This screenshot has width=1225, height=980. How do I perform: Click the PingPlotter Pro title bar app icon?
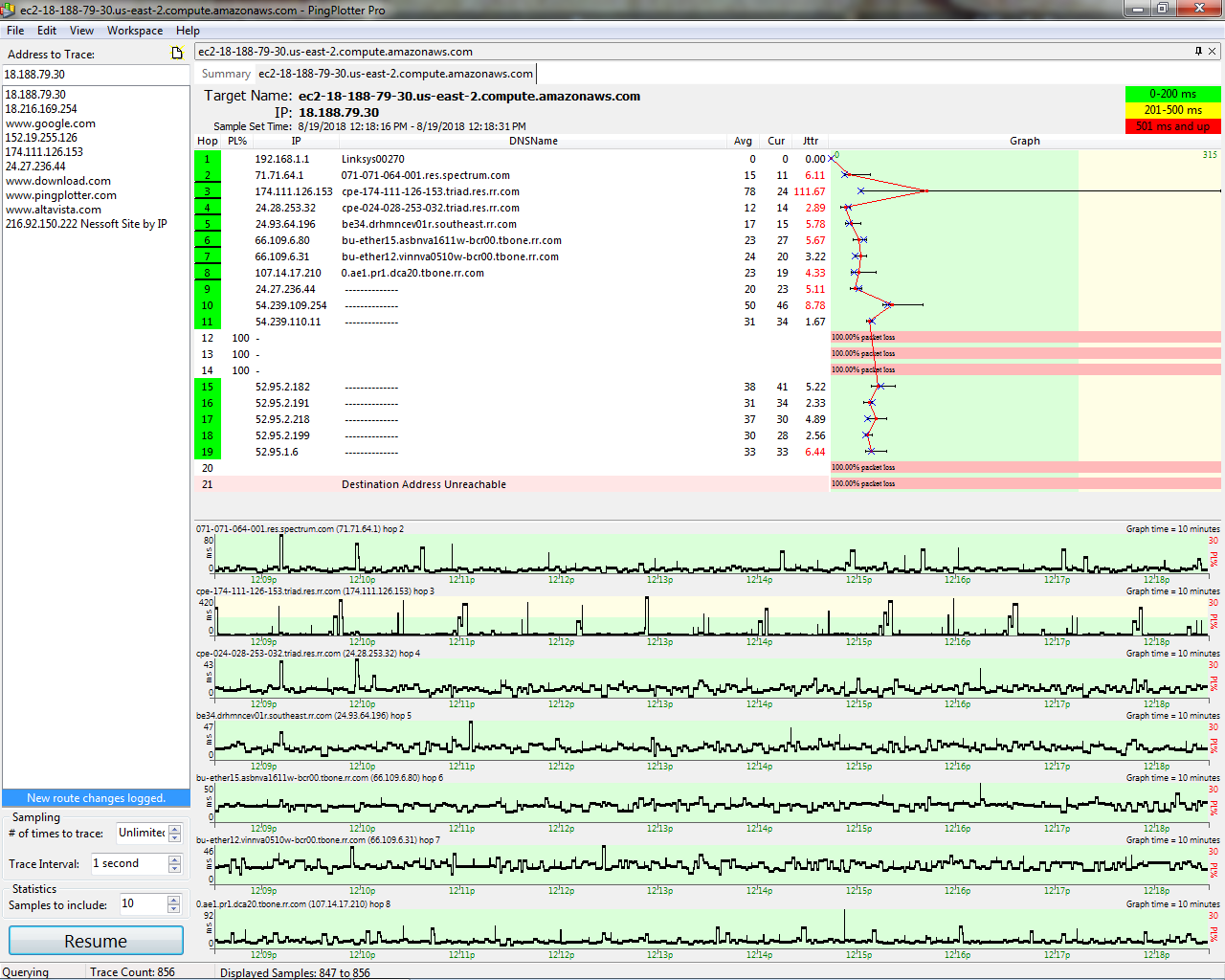click(9, 10)
